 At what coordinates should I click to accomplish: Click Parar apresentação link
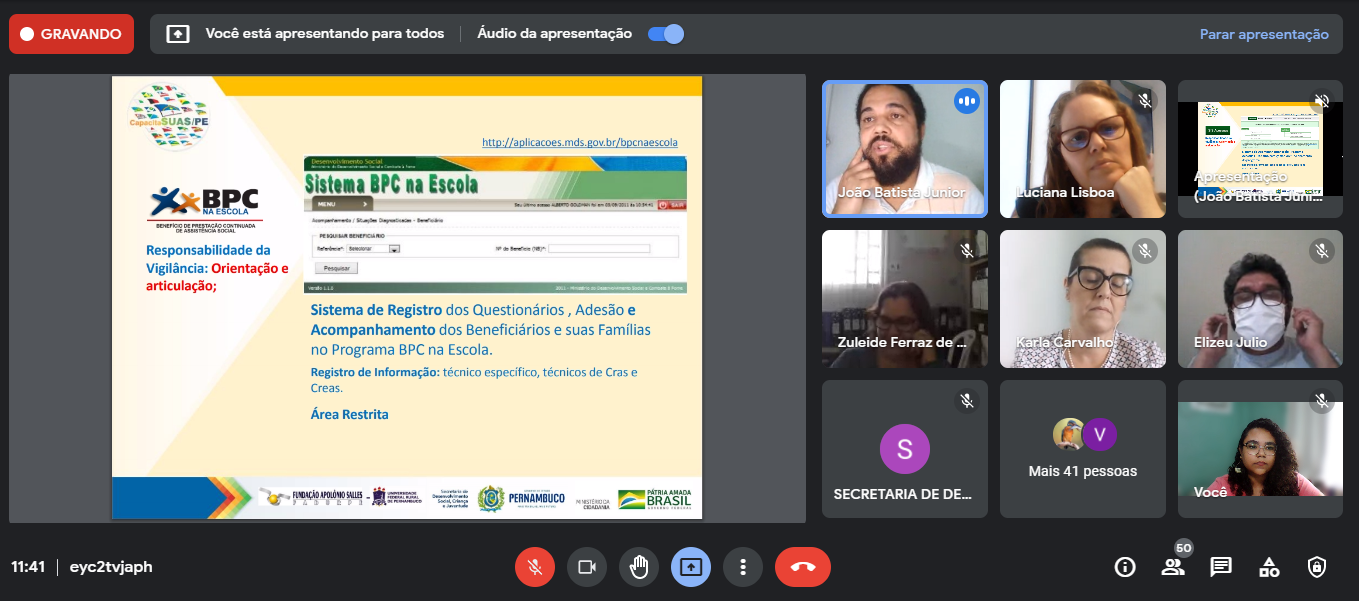1264,34
